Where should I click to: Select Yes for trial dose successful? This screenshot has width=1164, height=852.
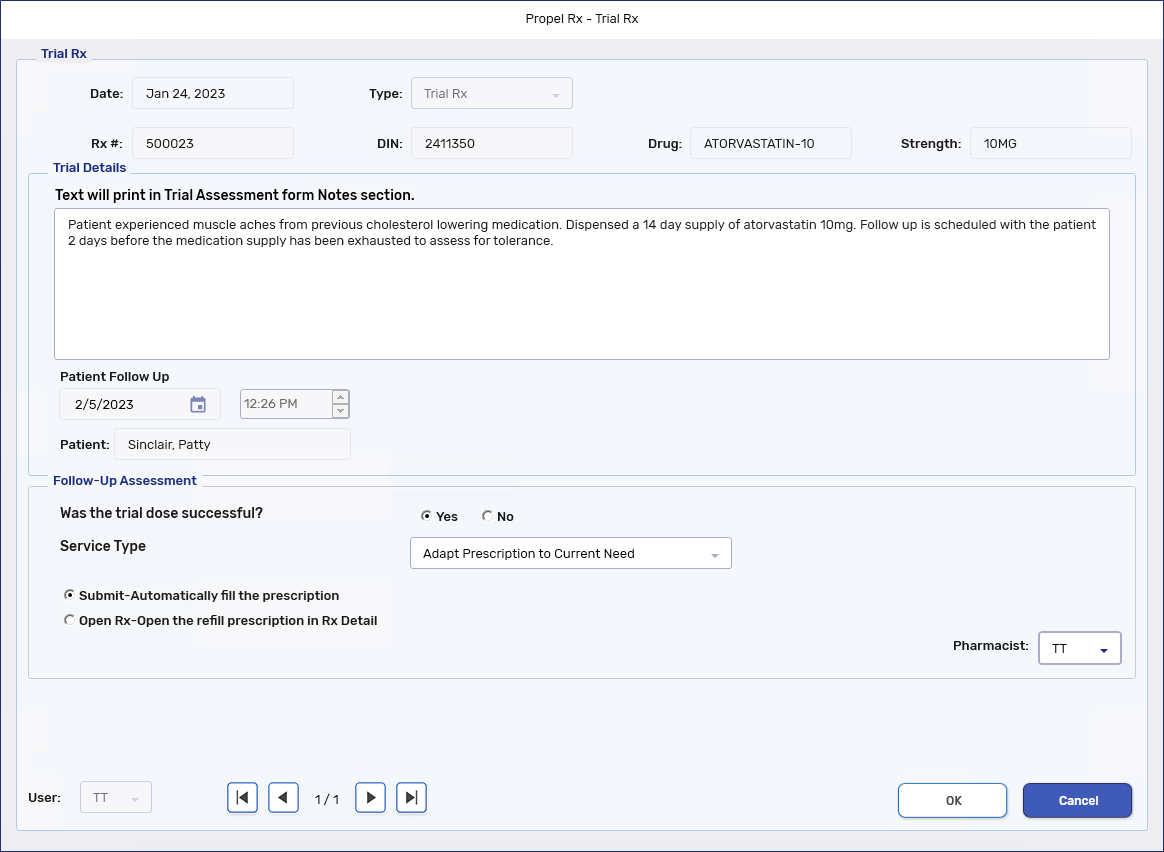click(427, 517)
